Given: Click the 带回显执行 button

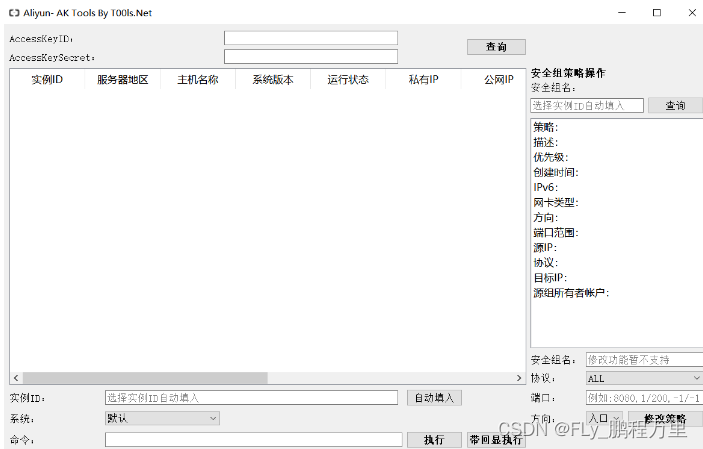Looking at the screenshot, I should point(496,440).
